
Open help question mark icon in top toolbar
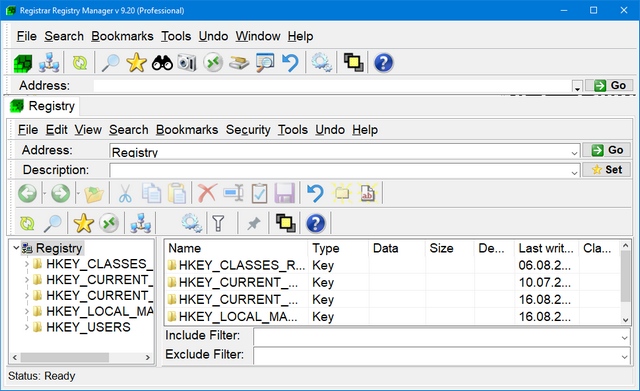click(x=383, y=63)
